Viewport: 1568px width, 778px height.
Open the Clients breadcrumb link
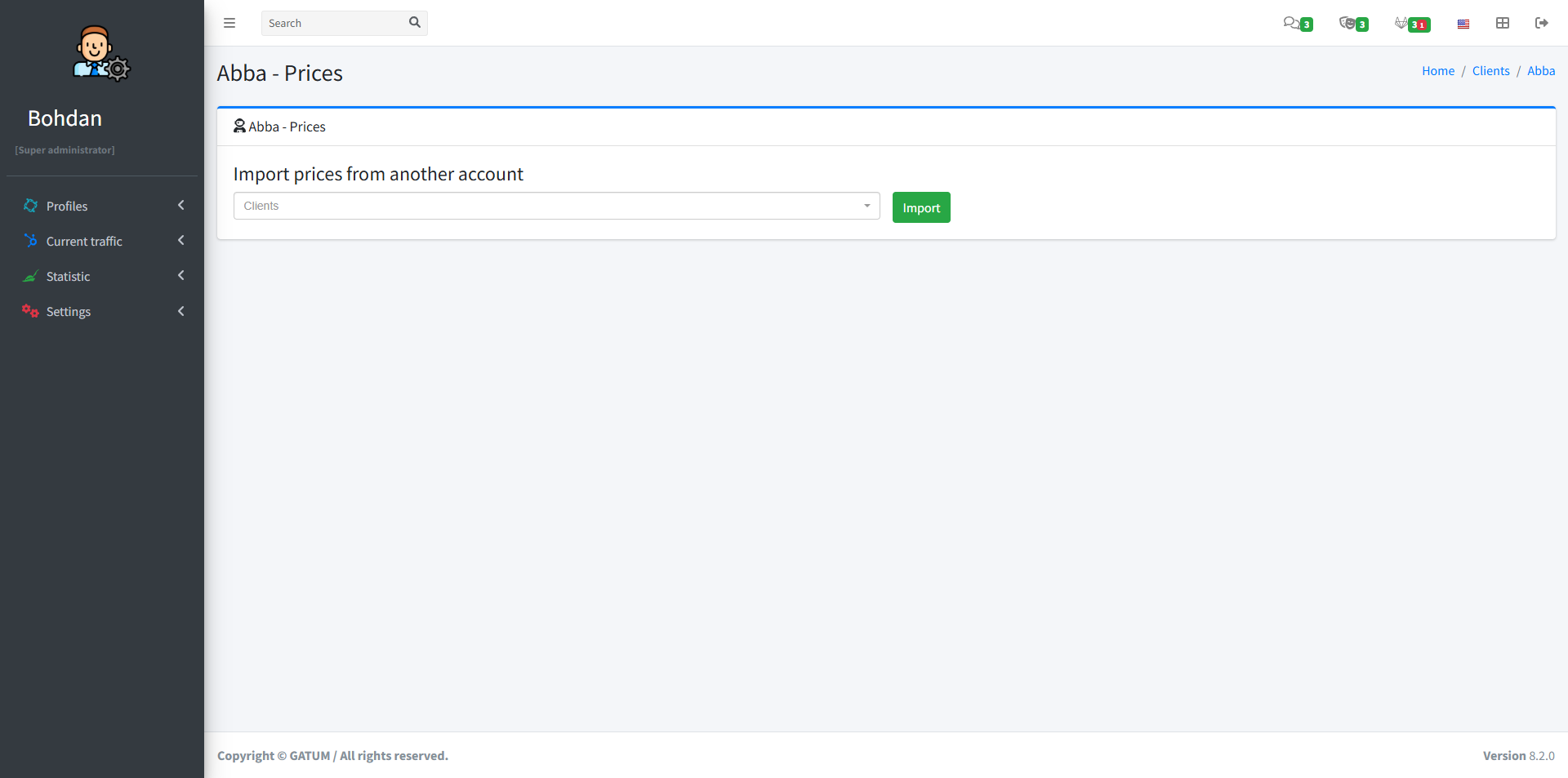click(x=1490, y=71)
